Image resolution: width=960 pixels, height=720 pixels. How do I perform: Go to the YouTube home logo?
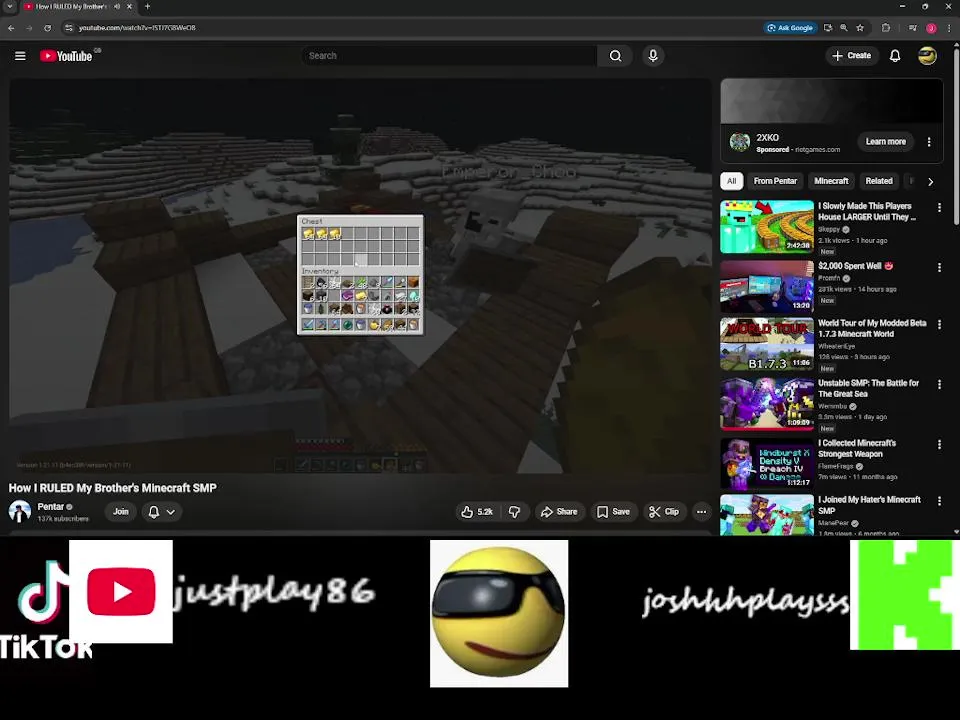coord(66,56)
